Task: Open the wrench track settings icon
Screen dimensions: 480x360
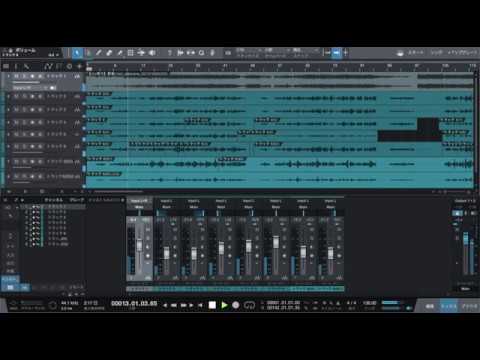Action: [x=26, y=67]
